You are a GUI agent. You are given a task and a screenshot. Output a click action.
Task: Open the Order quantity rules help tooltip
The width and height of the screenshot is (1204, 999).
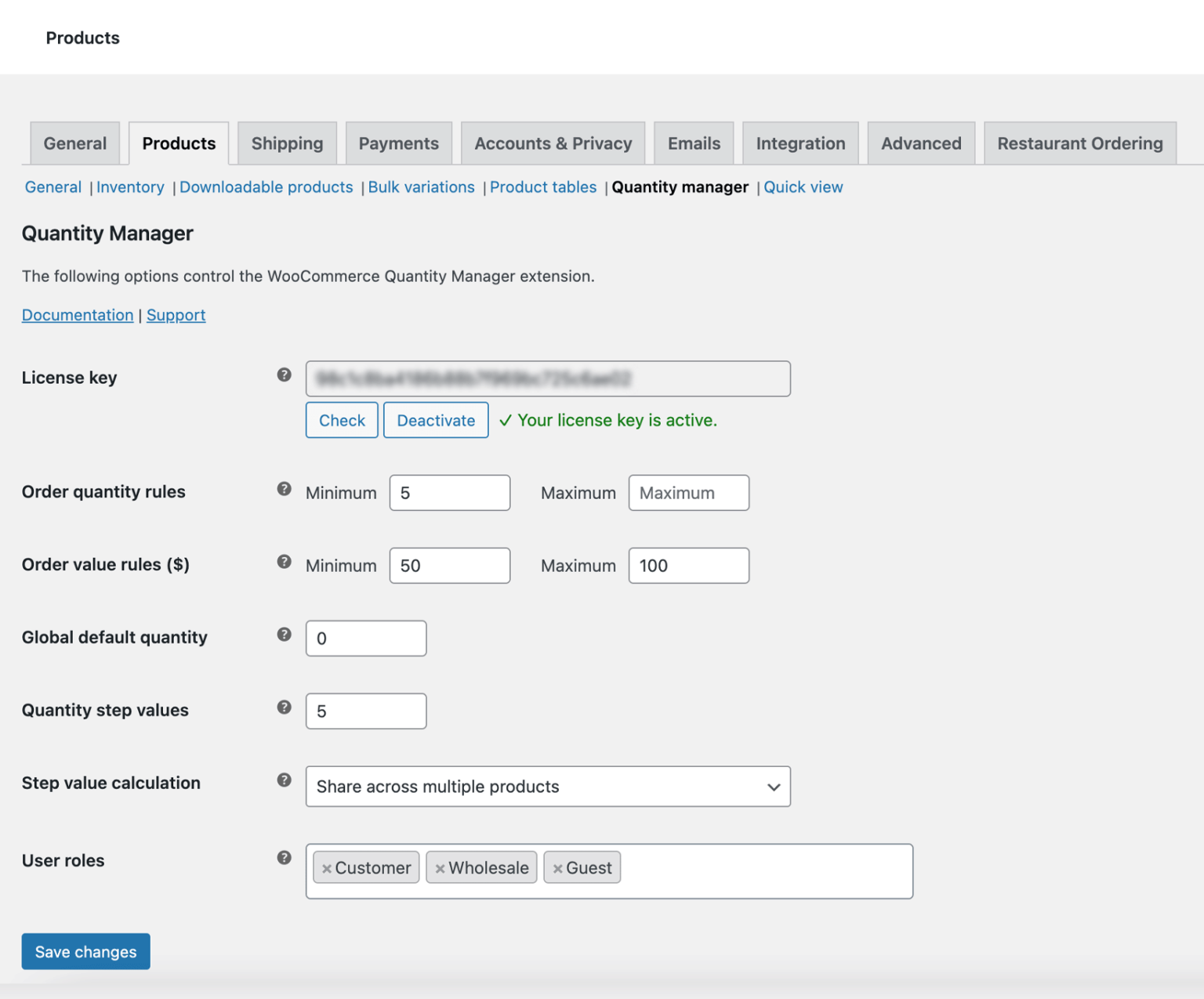283,489
